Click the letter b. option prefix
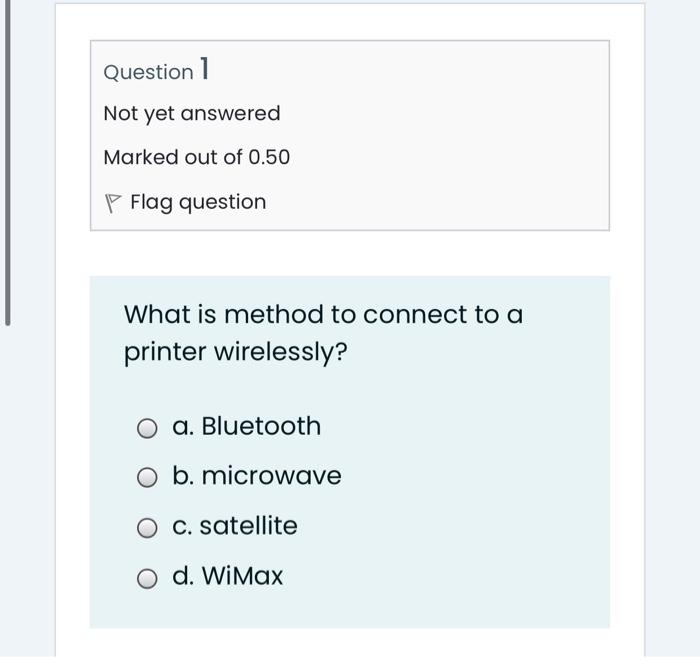This screenshot has width=700, height=657. click(x=183, y=476)
